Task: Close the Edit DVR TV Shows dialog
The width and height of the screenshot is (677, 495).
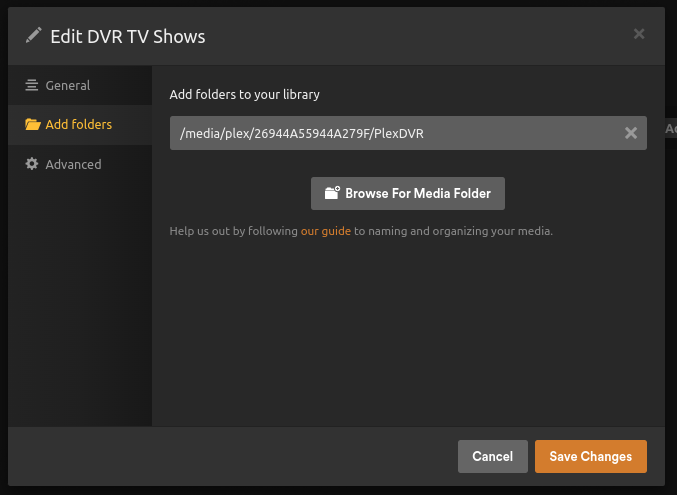Action: [639, 34]
